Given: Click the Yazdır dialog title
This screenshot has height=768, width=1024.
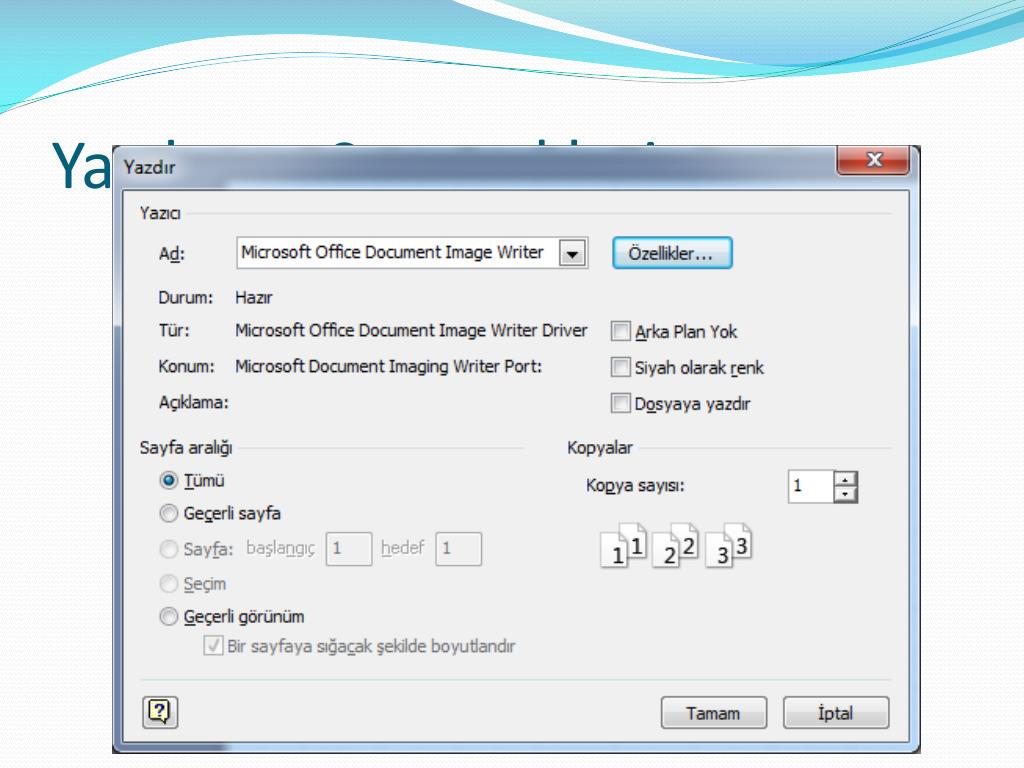Looking at the screenshot, I should point(150,167).
